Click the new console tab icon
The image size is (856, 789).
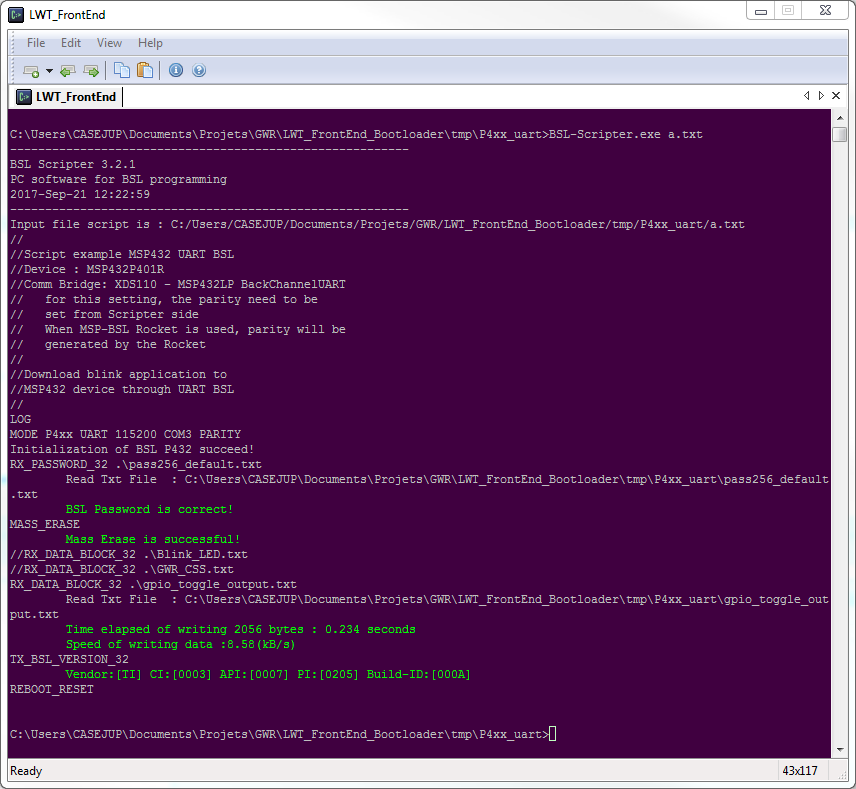(x=31, y=70)
